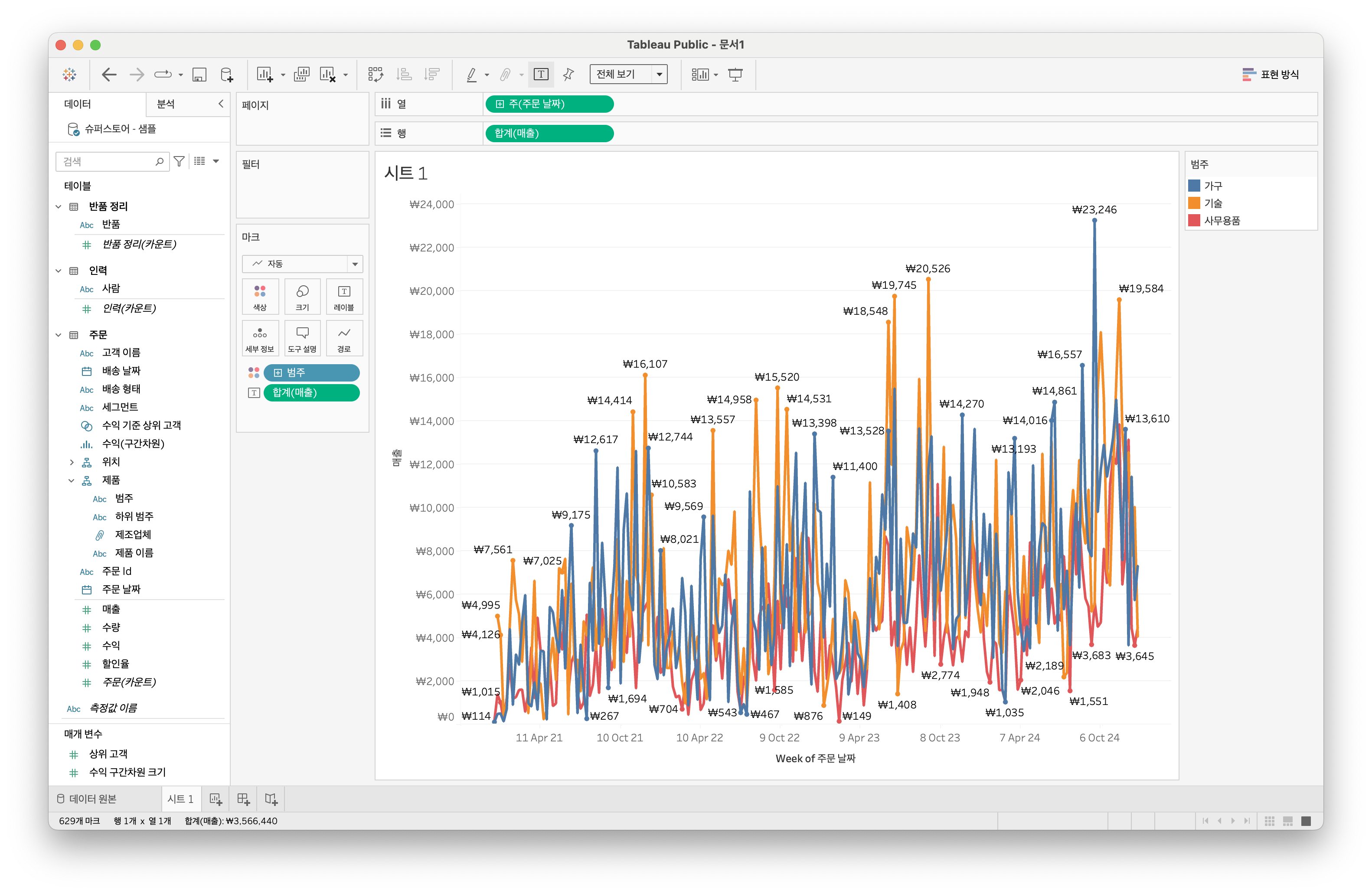The width and height of the screenshot is (1372, 894).
Task: Switch to the 분석 tab
Action: click(x=166, y=104)
